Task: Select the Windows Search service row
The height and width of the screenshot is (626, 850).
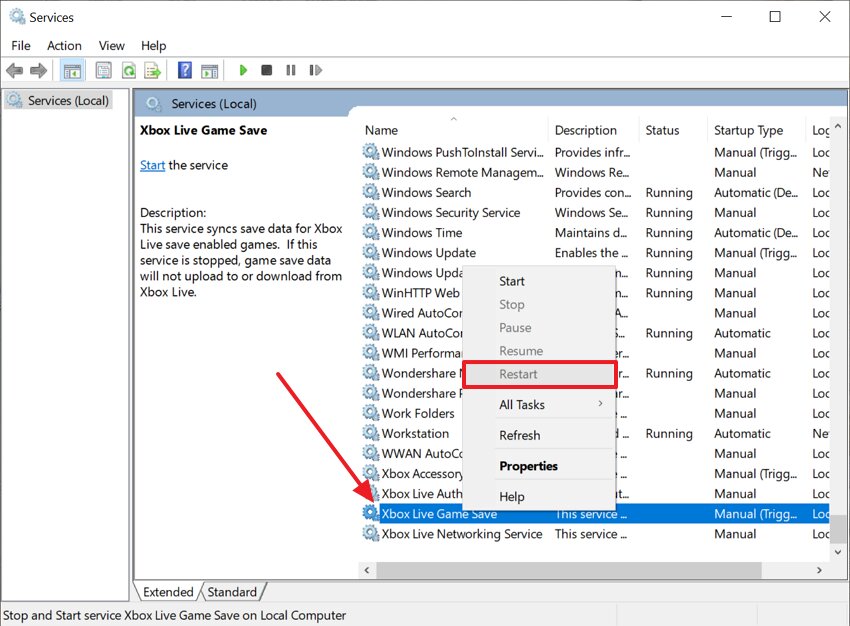Action: [x=595, y=192]
